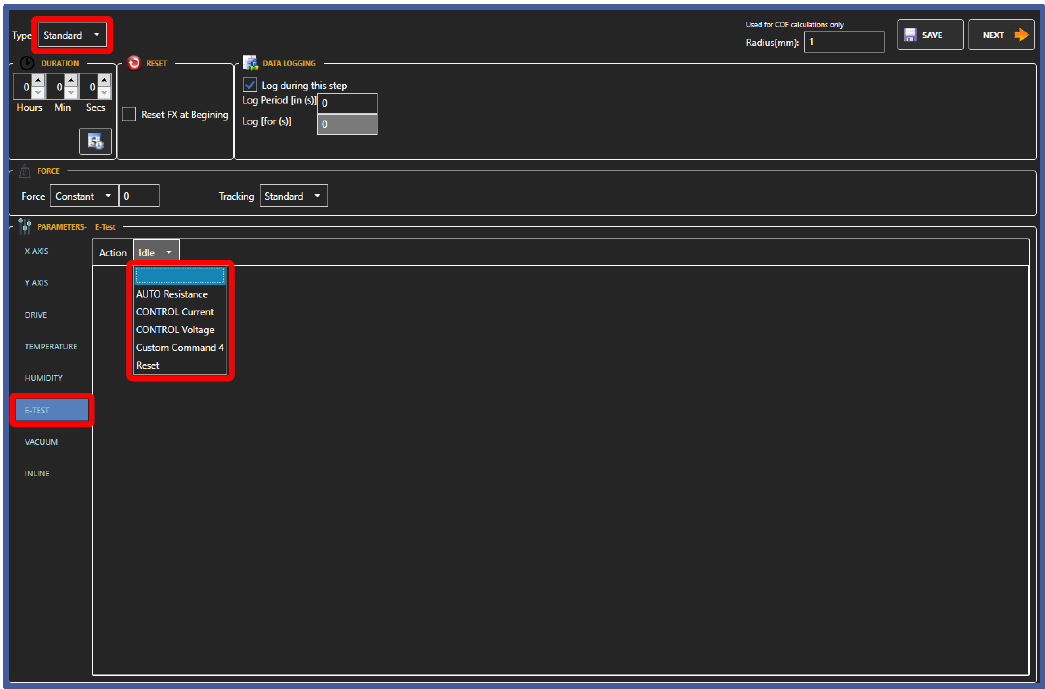The width and height of the screenshot is (1045, 689).
Task: Open the Force dropdown set to Constant
Action: pyautogui.click(x=84, y=196)
